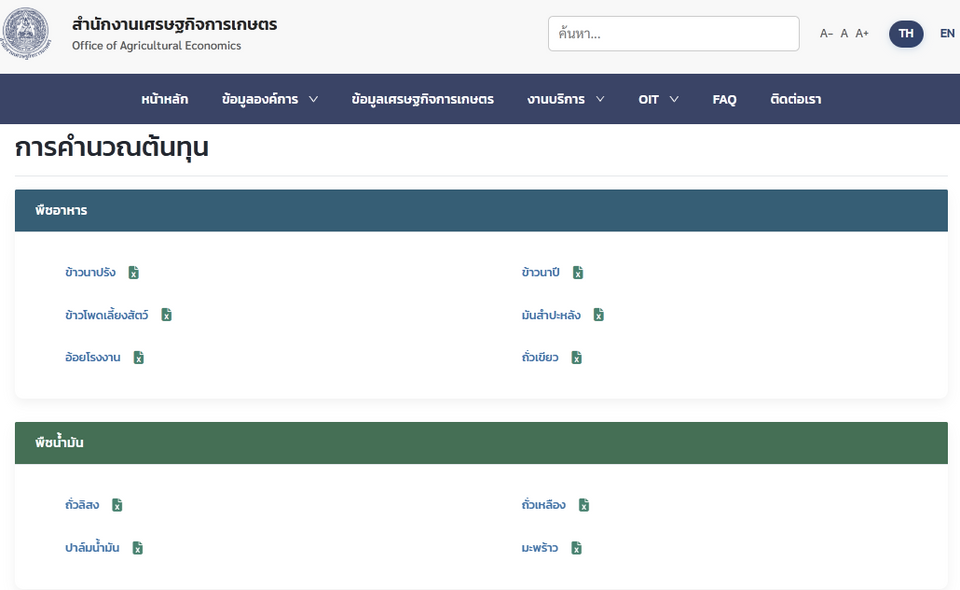Switch language to EN
Screen dimensions: 960x590
tap(947, 34)
